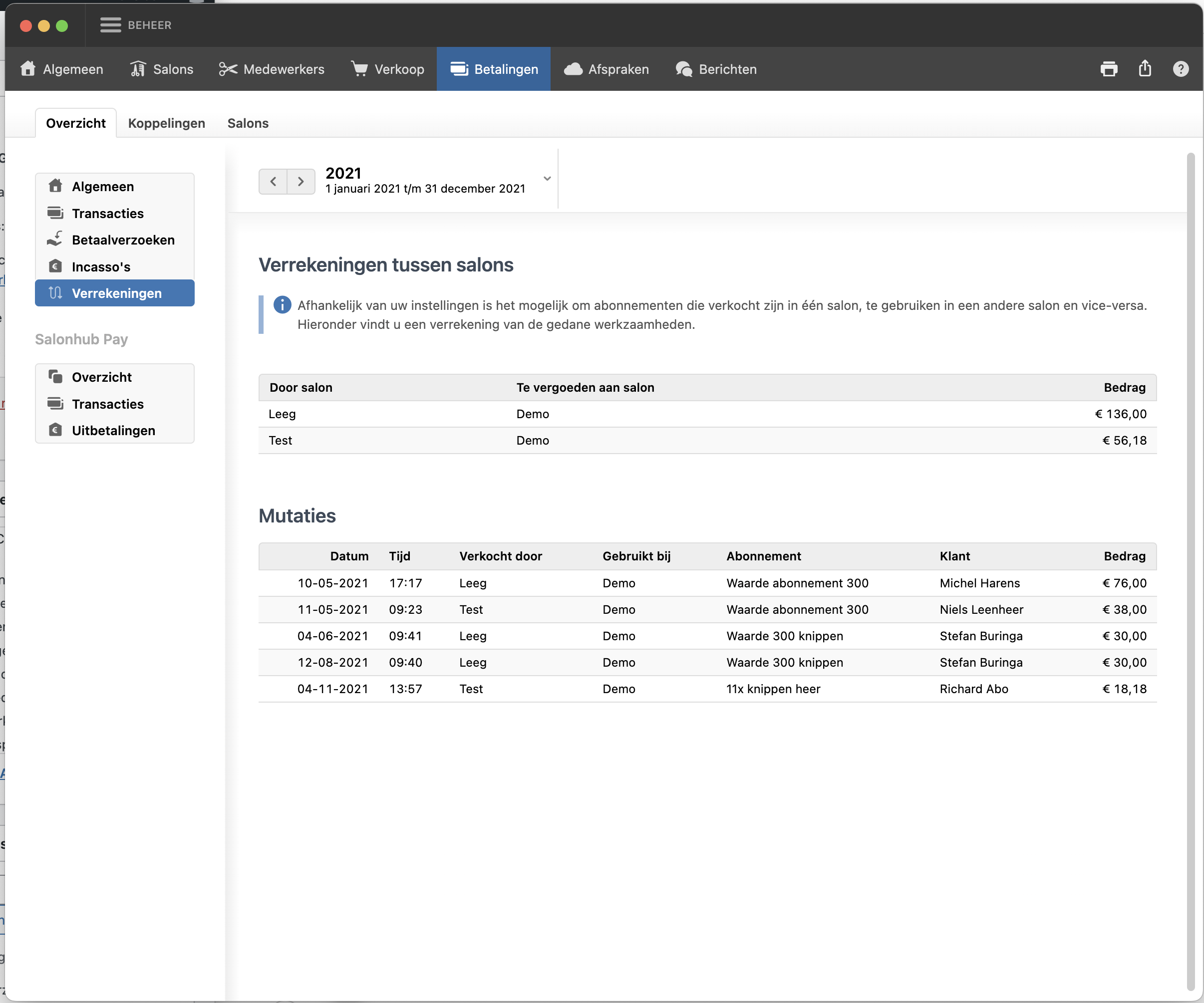Expand the 2021 period dropdown
This screenshot has width=1204, height=1003.
[547, 179]
